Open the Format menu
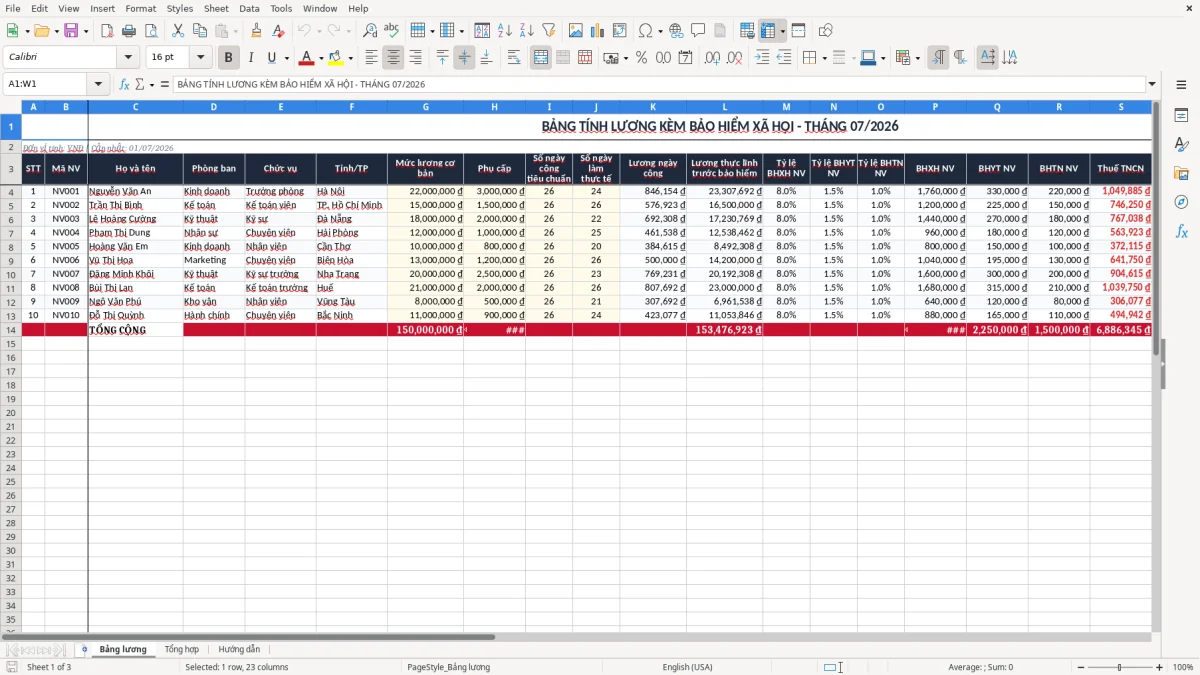This screenshot has width=1200, height=675. (140, 8)
